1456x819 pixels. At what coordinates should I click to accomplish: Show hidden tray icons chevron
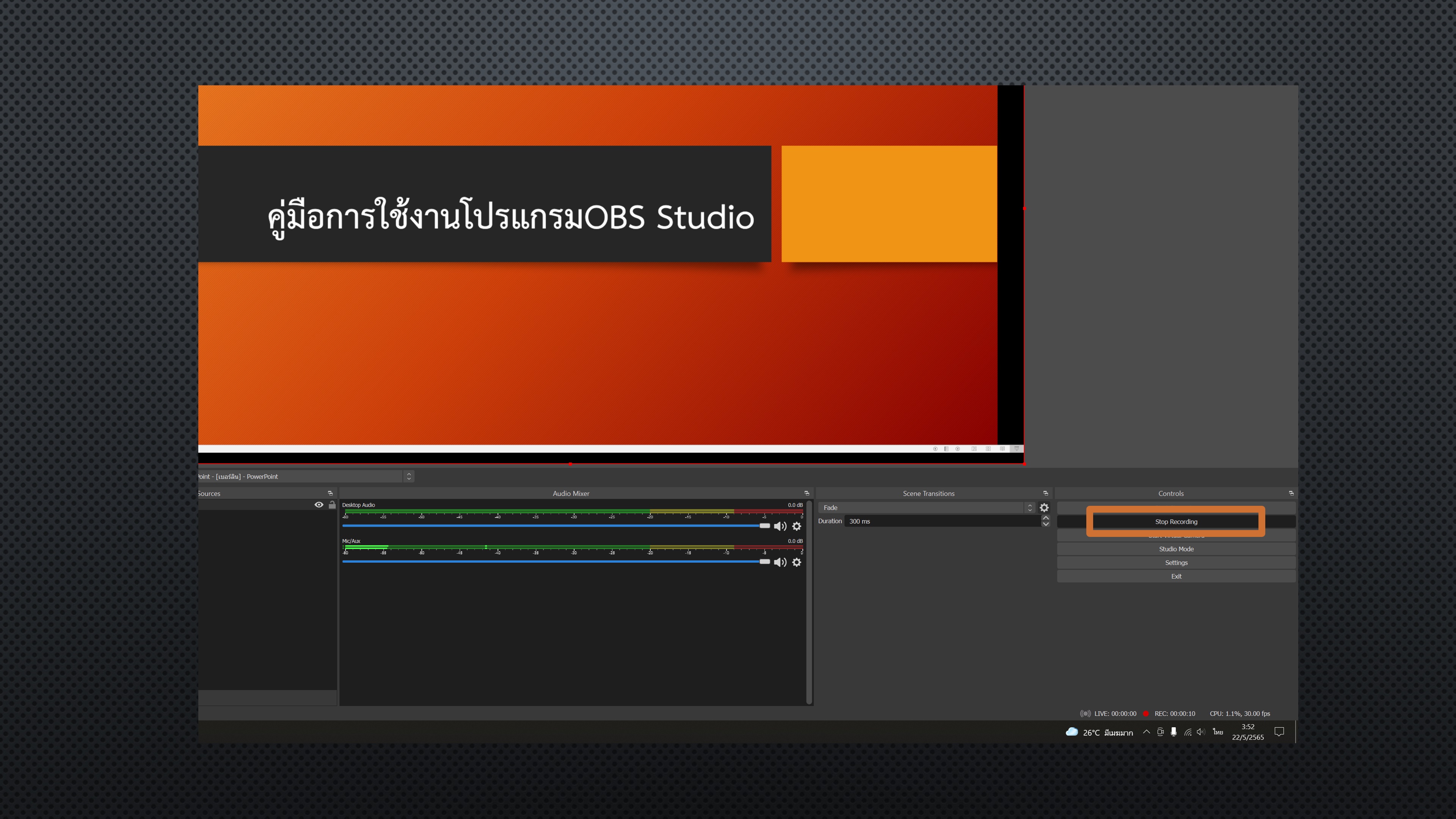tap(1146, 732)
